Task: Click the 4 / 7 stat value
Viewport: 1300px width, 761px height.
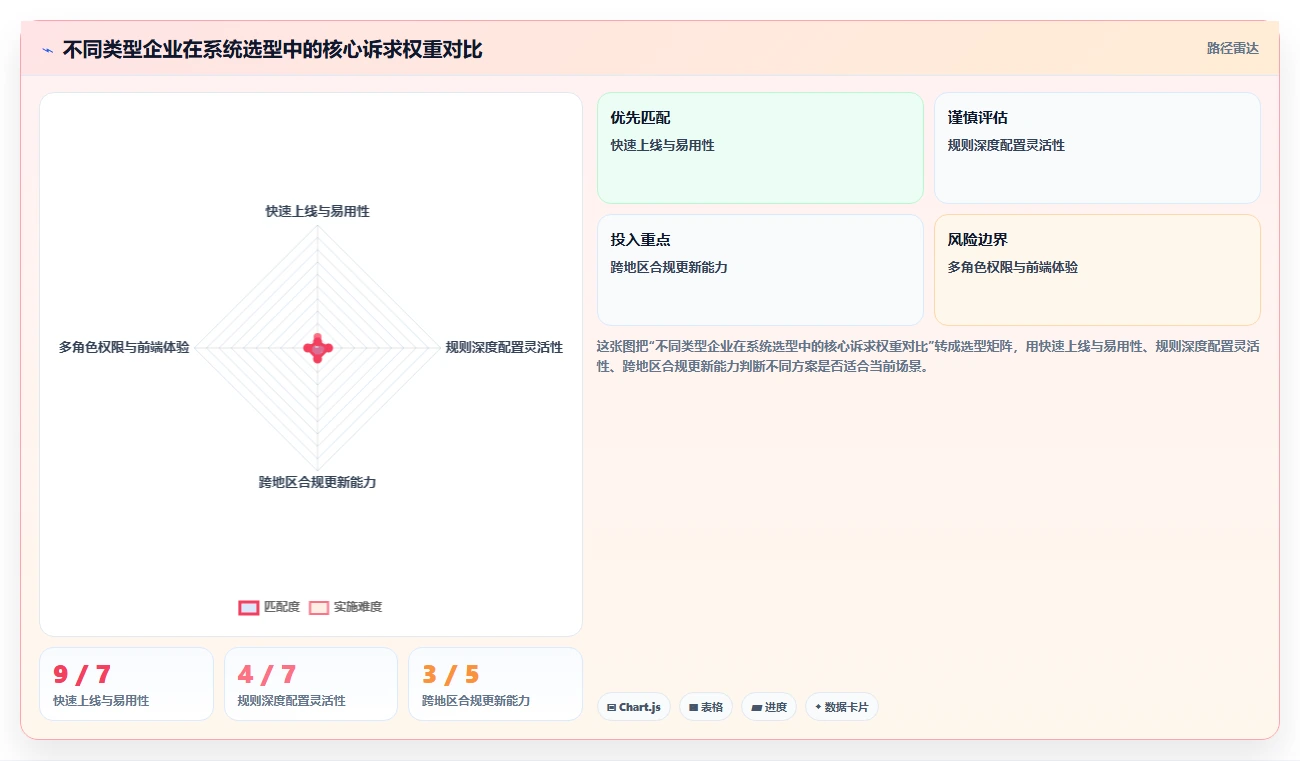Action: click(x=267, y=675)
